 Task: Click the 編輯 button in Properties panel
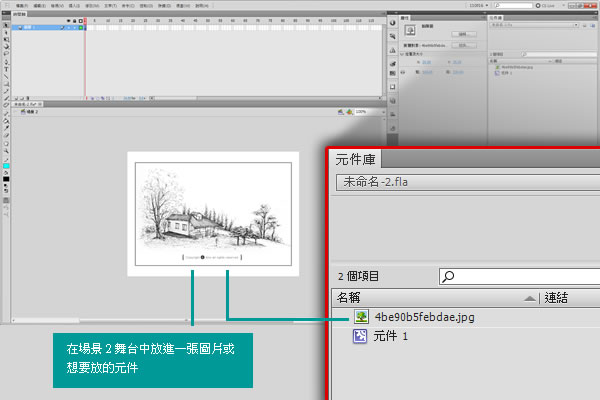[464, 34]
